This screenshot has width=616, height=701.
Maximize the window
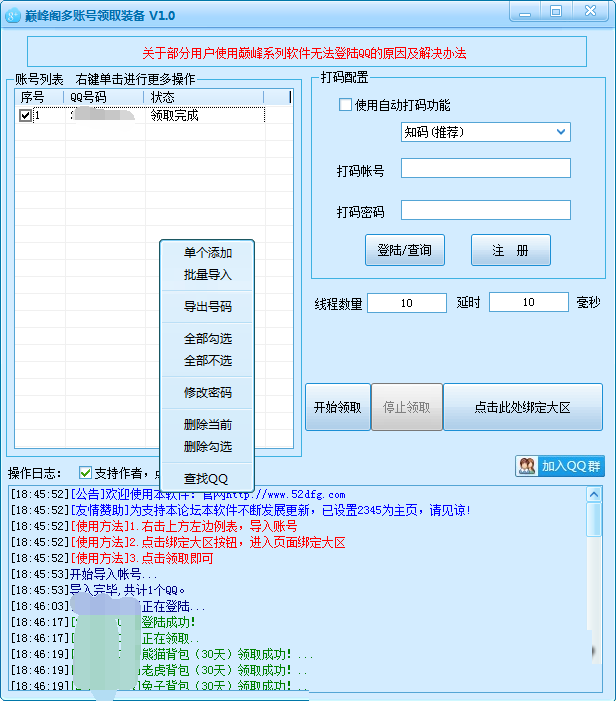point(556,11)
